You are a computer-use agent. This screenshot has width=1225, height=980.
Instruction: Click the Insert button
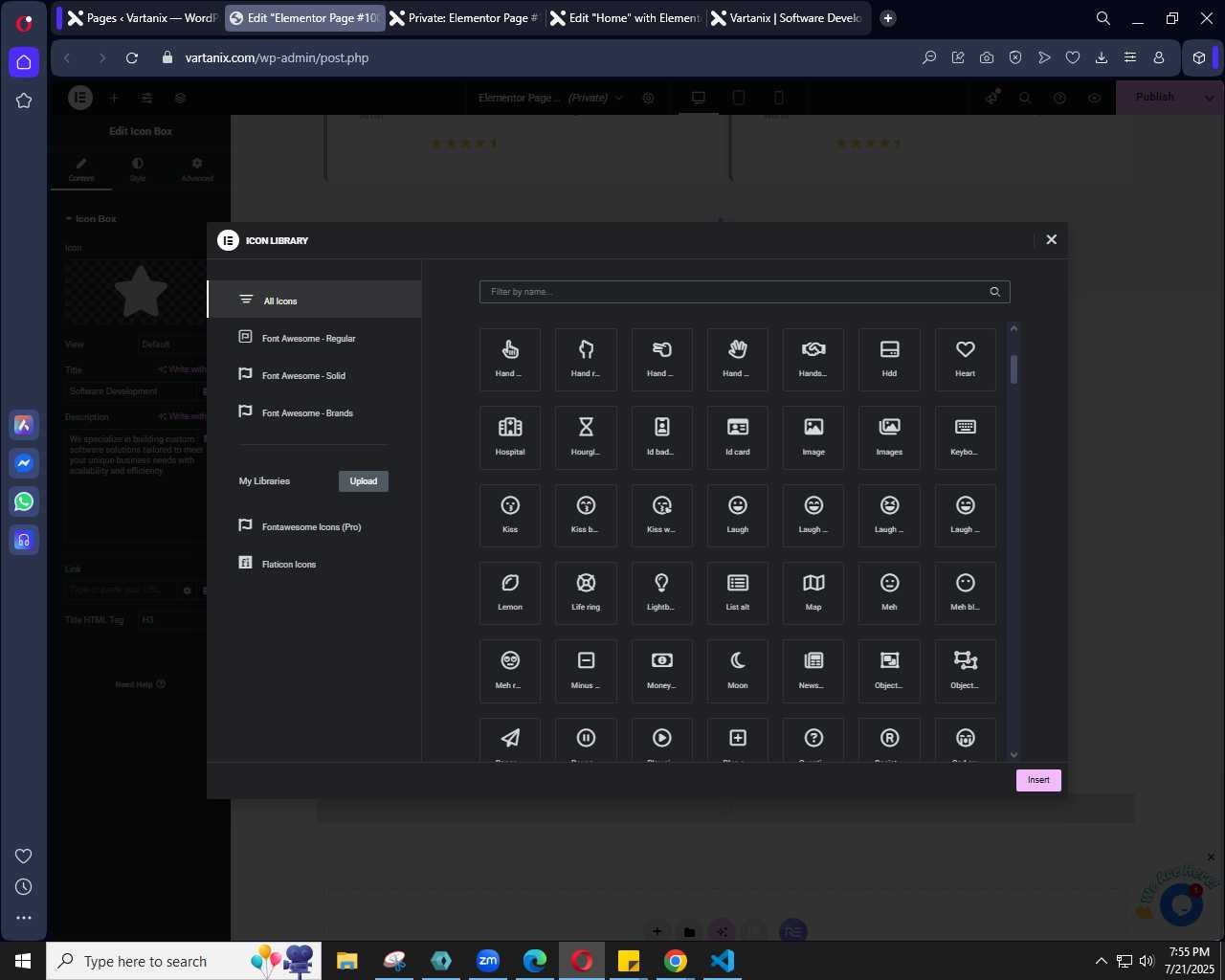[x=1038, y=780]
